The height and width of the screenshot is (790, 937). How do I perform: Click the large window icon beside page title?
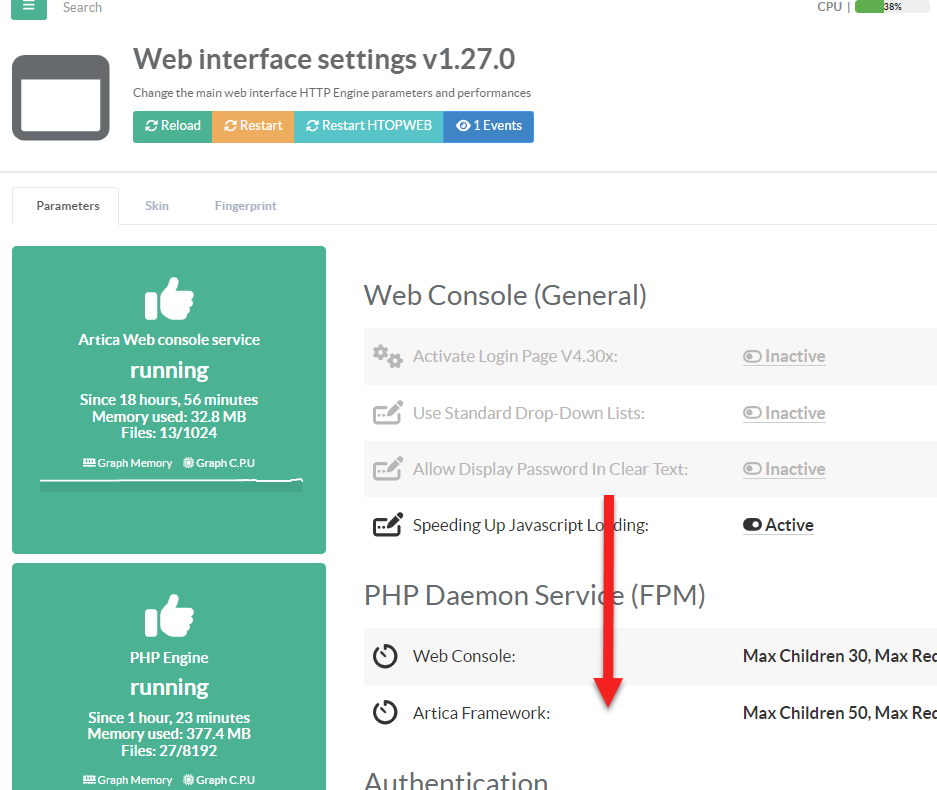61,98
